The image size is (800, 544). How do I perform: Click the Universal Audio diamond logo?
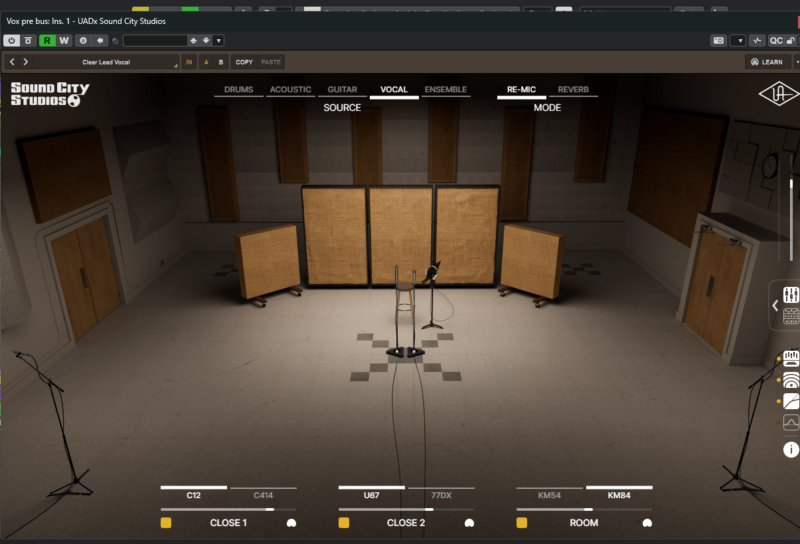click(778, 93)
